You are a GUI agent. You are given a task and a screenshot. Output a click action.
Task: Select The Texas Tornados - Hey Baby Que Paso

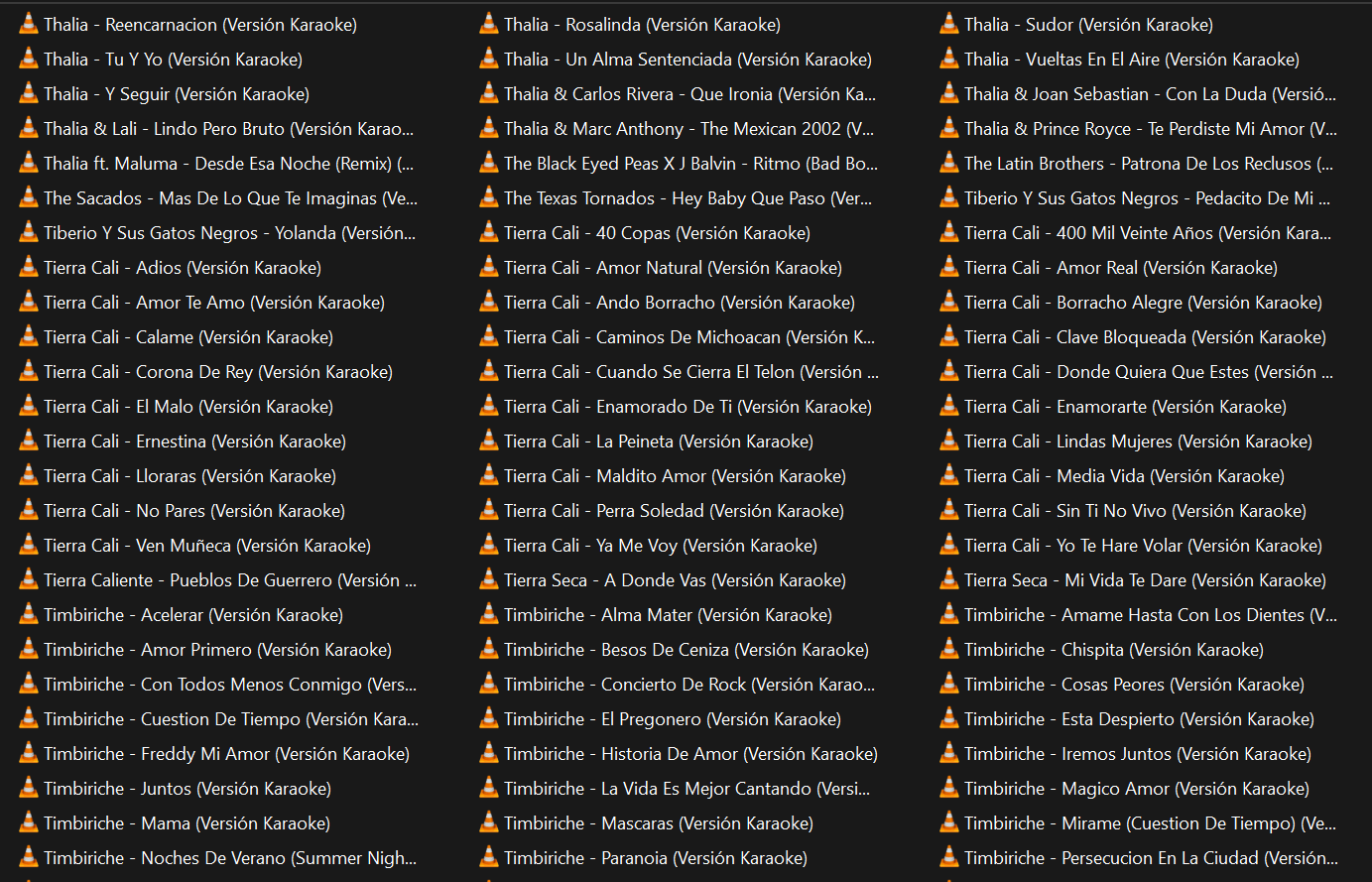(687, 198)
